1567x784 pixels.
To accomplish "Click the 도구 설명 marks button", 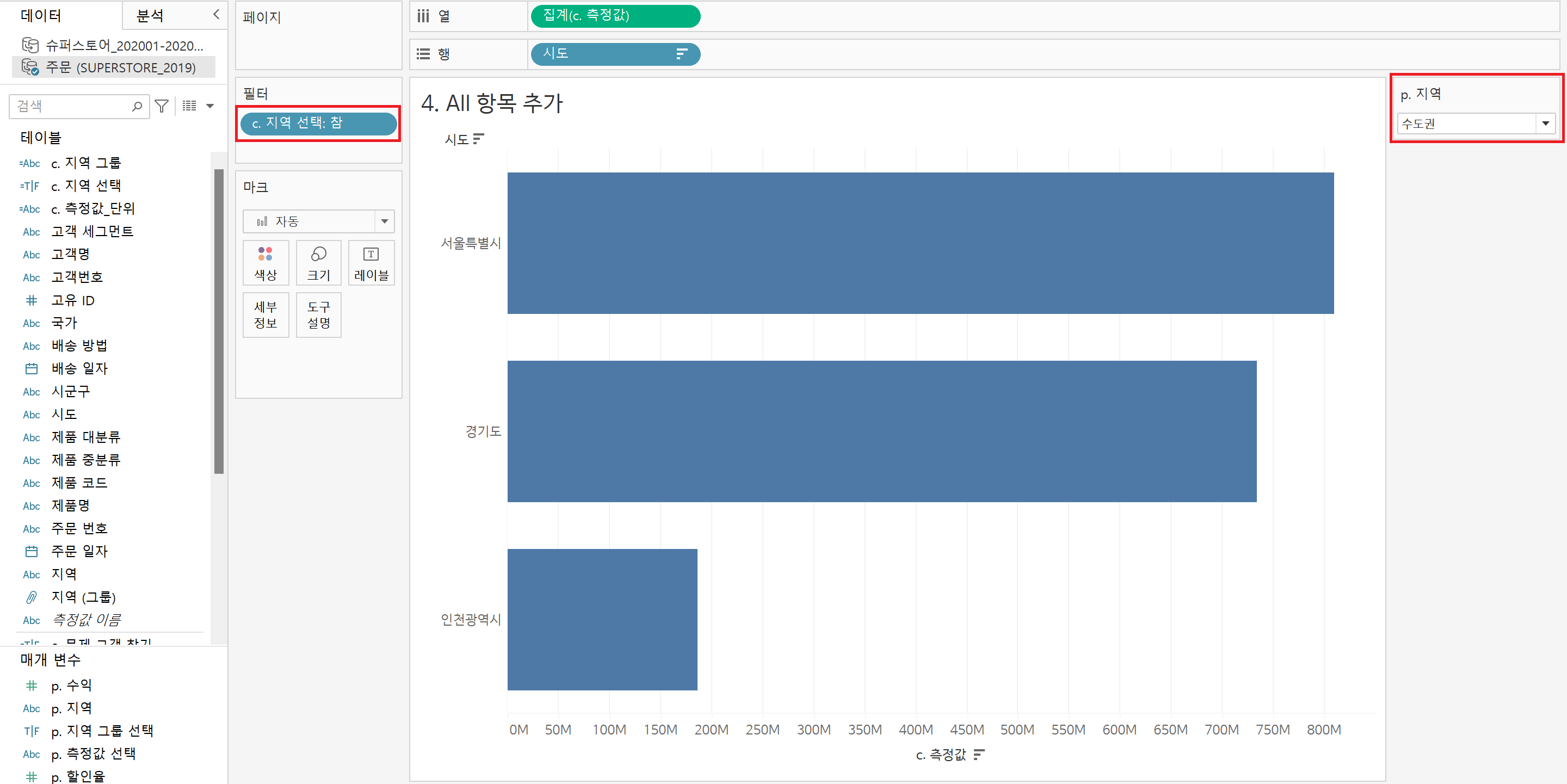I will [x=318, y=314].
